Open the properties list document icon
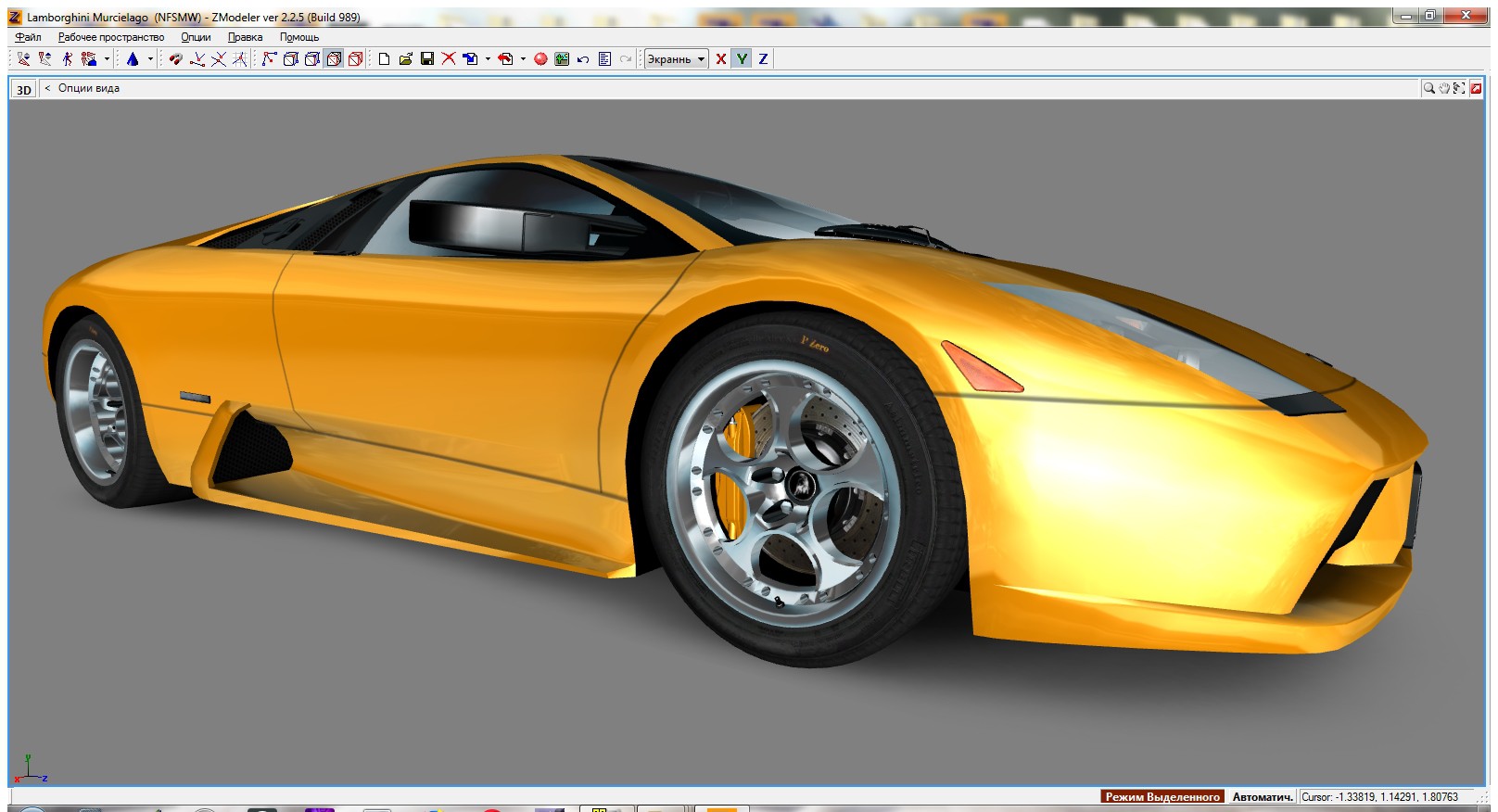Viewport: 1498px width, 812px height. coord(604,58)
